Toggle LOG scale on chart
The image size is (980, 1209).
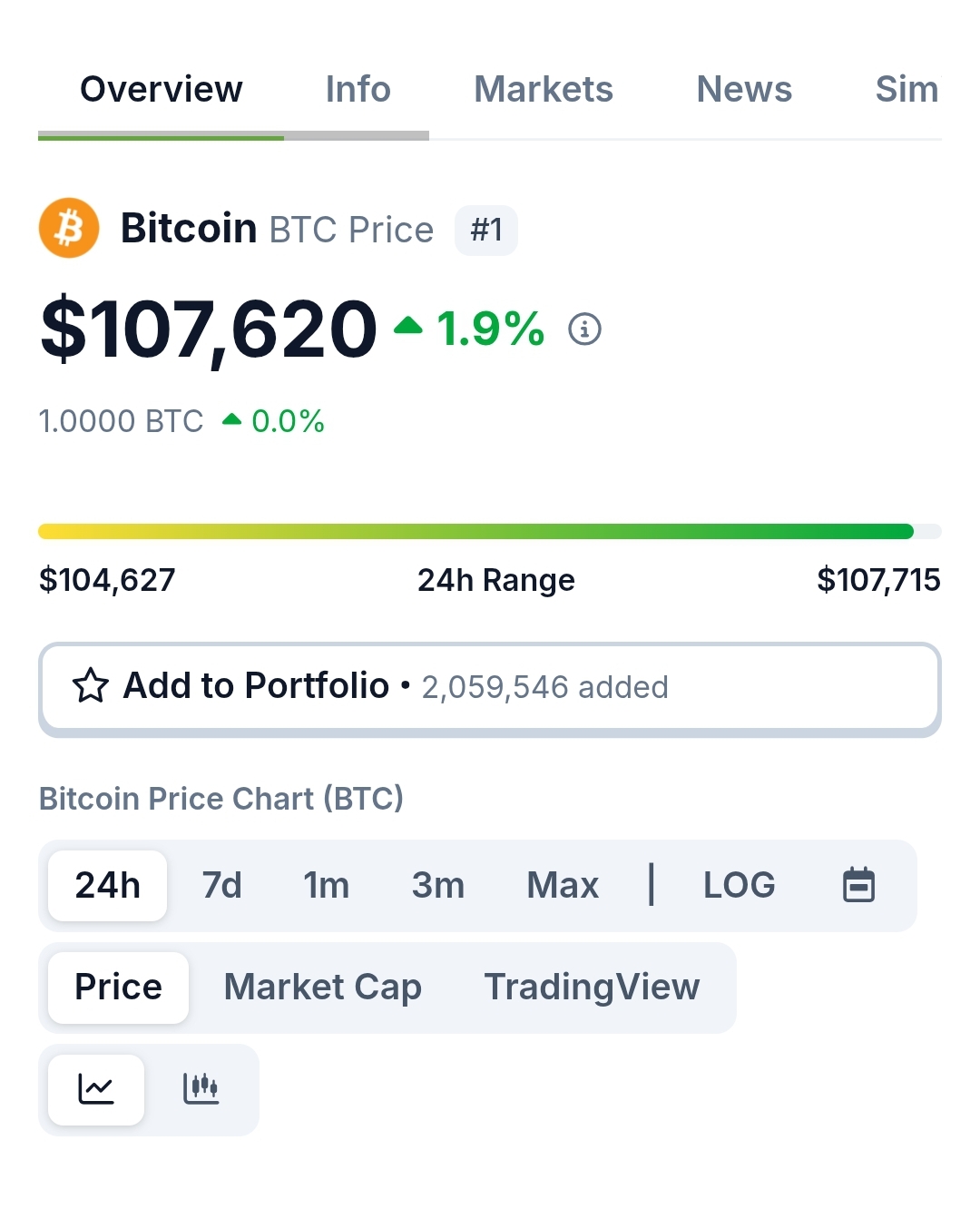(740, 885)
